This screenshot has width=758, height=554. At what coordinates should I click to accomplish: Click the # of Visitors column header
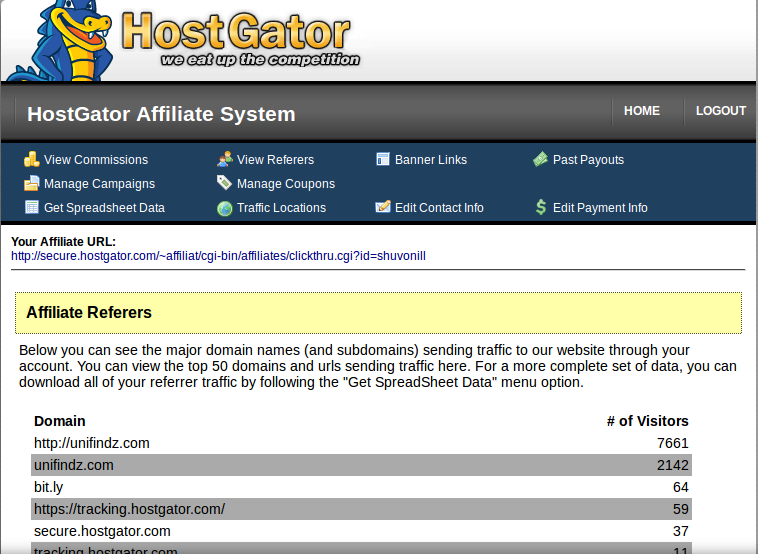pos(648,421)
